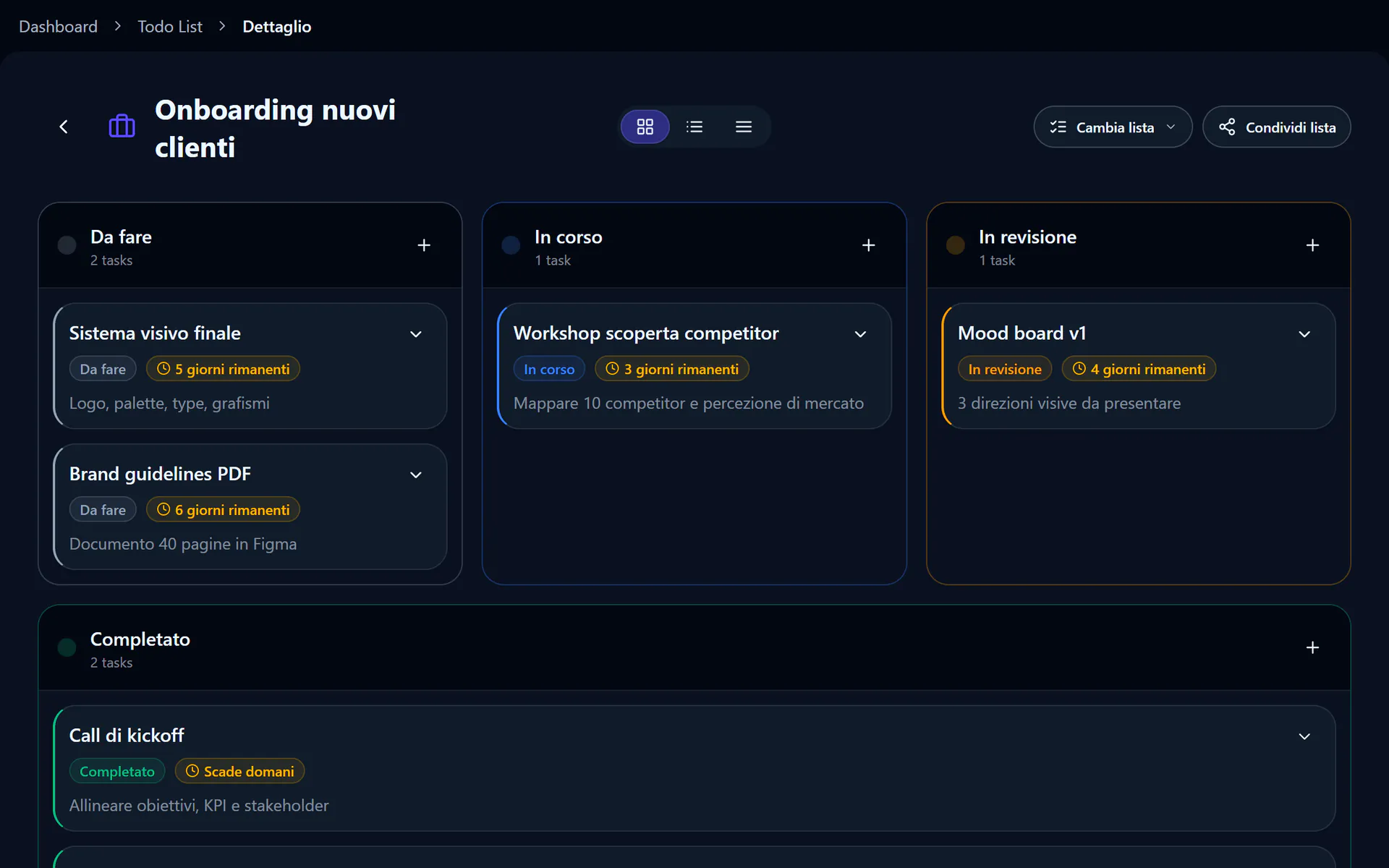Expand the Workshop scoperta competitor card
This screenshot has height=868, width=1389.
tap(860, 334)
